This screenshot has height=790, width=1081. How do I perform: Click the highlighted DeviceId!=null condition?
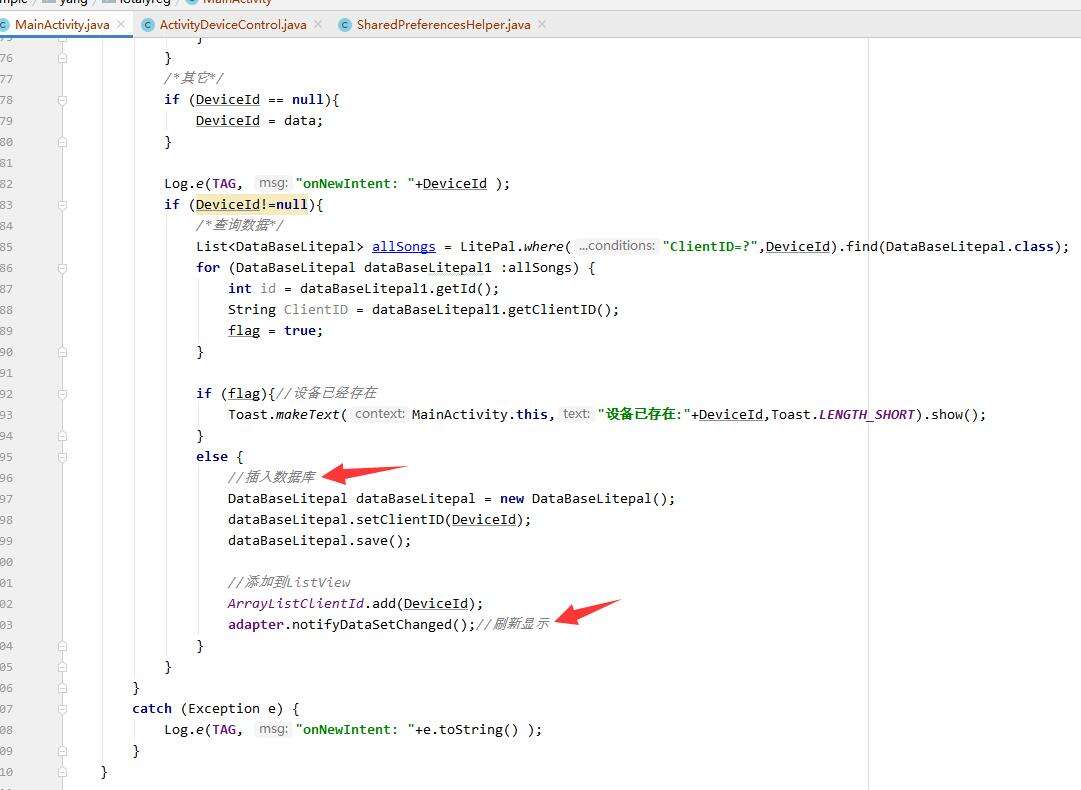(x=251, y=205)
